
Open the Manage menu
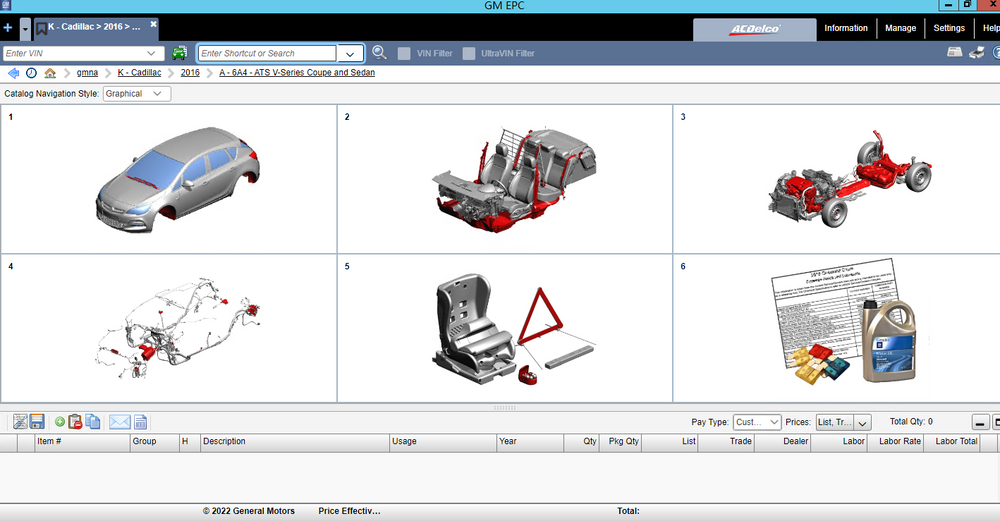pos(900,28)
